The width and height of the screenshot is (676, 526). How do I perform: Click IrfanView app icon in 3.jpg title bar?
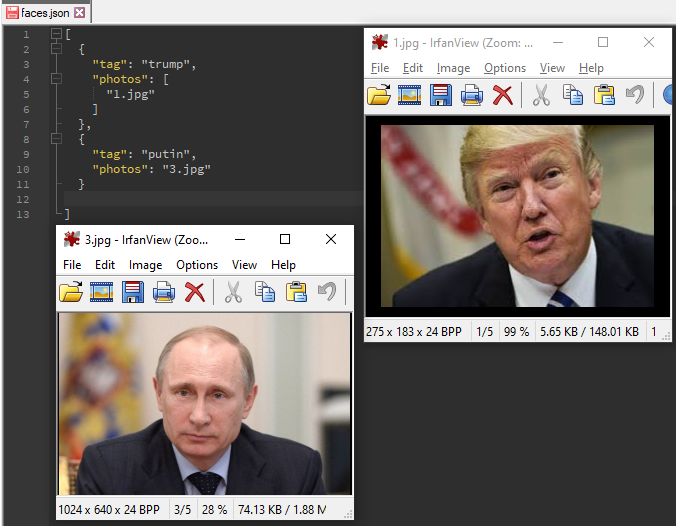coord(72,239)
